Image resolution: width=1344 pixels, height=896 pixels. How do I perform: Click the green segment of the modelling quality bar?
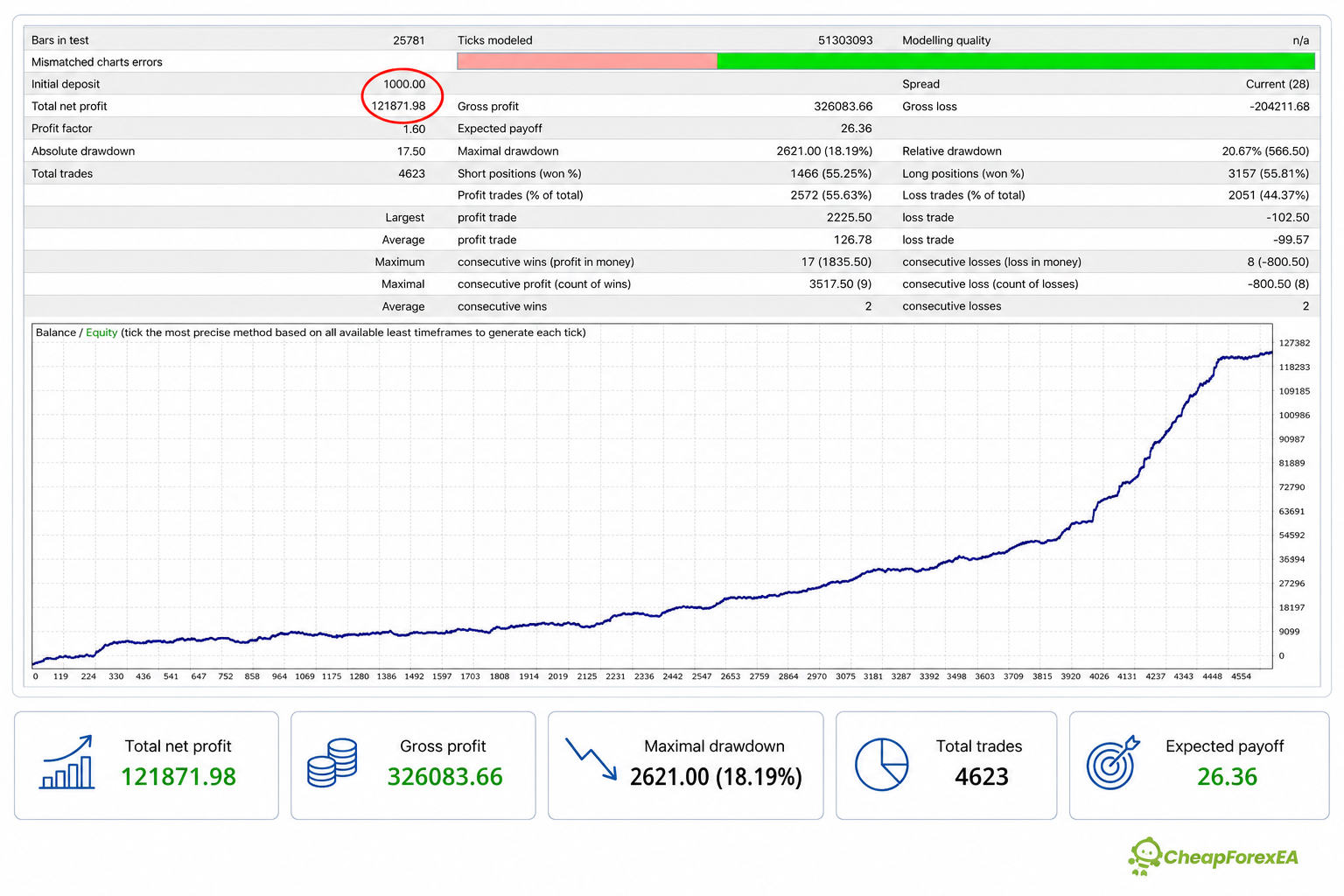tap(1016, 61)
